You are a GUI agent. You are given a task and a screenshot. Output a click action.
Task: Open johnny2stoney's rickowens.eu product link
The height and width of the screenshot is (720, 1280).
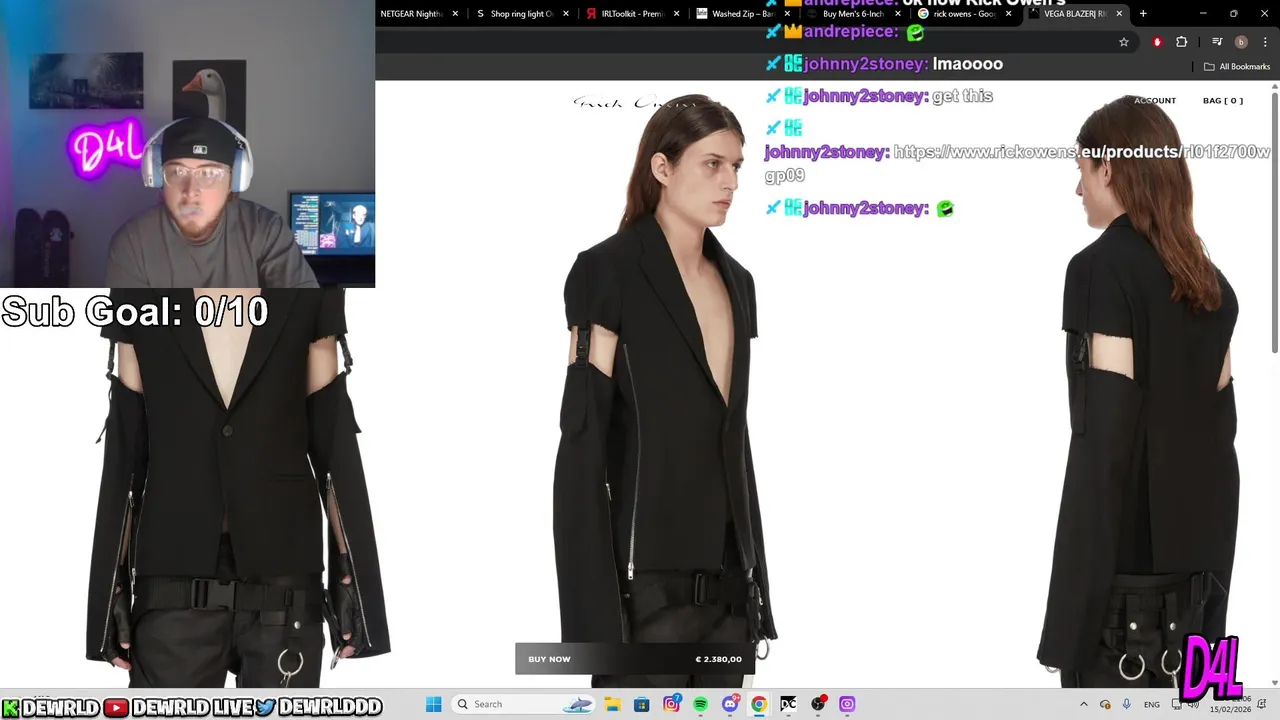tap(1017, 163)
